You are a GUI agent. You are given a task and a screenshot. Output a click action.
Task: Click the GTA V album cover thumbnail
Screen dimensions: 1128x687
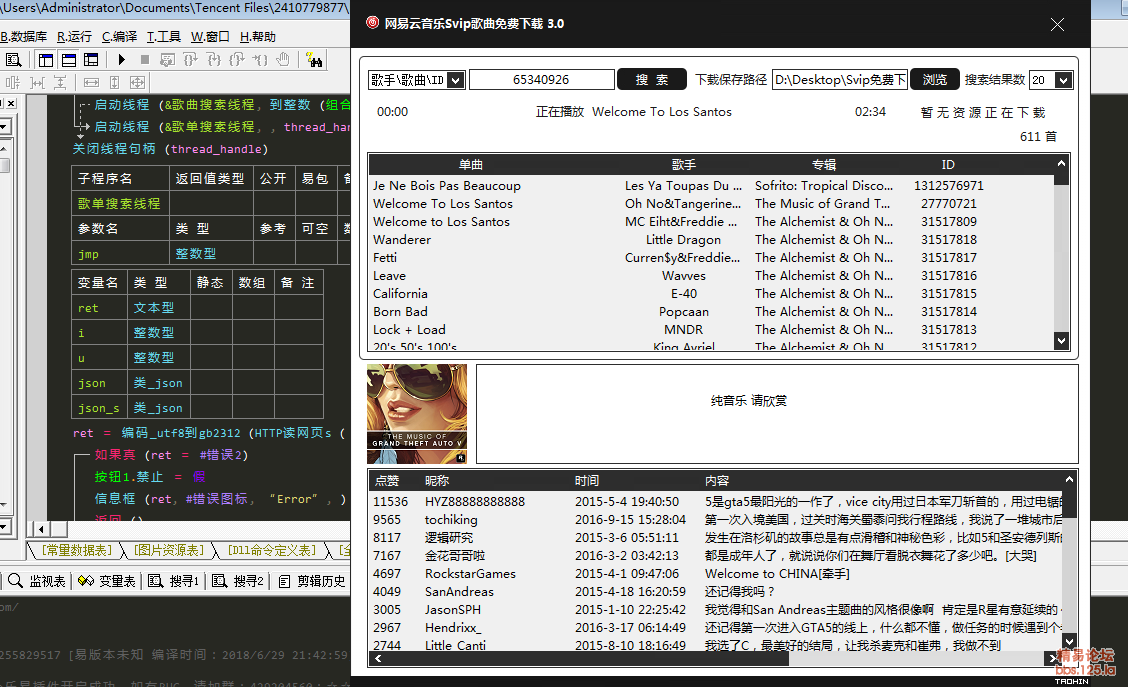coord(416,414)
